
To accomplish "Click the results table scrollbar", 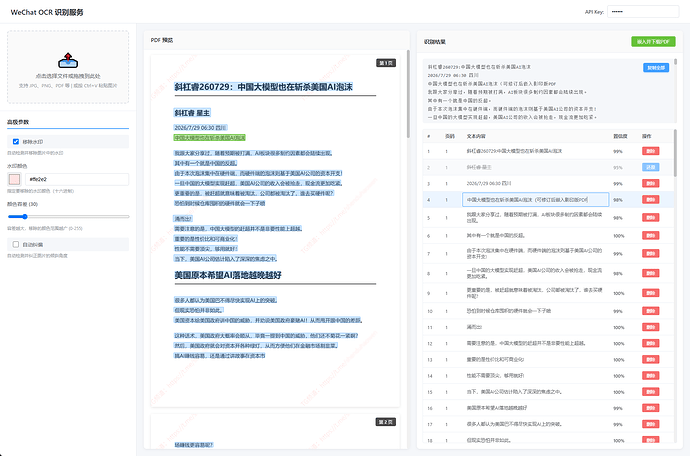I will pos(675,152).
